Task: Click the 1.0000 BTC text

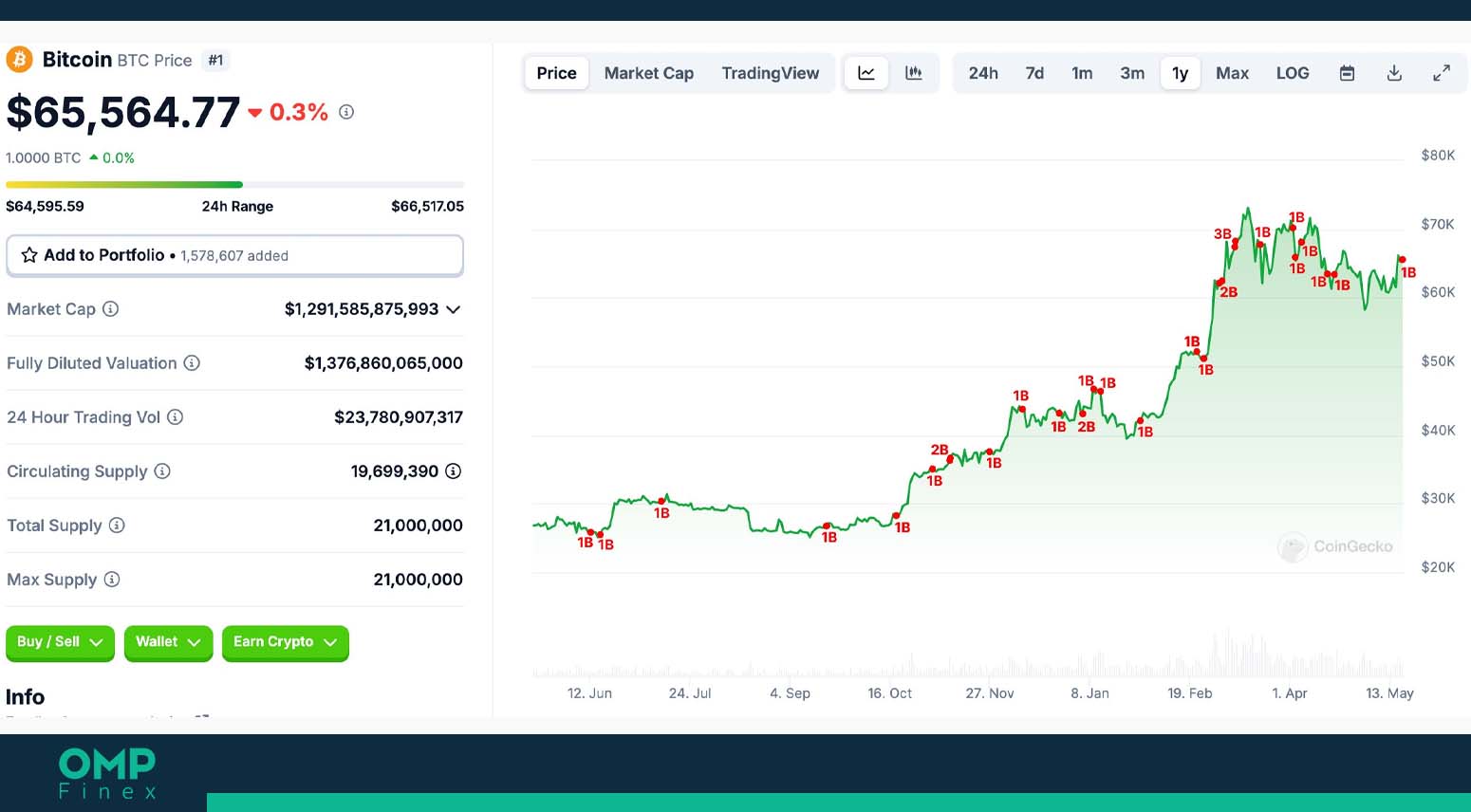Action: (x=44, y=157)
